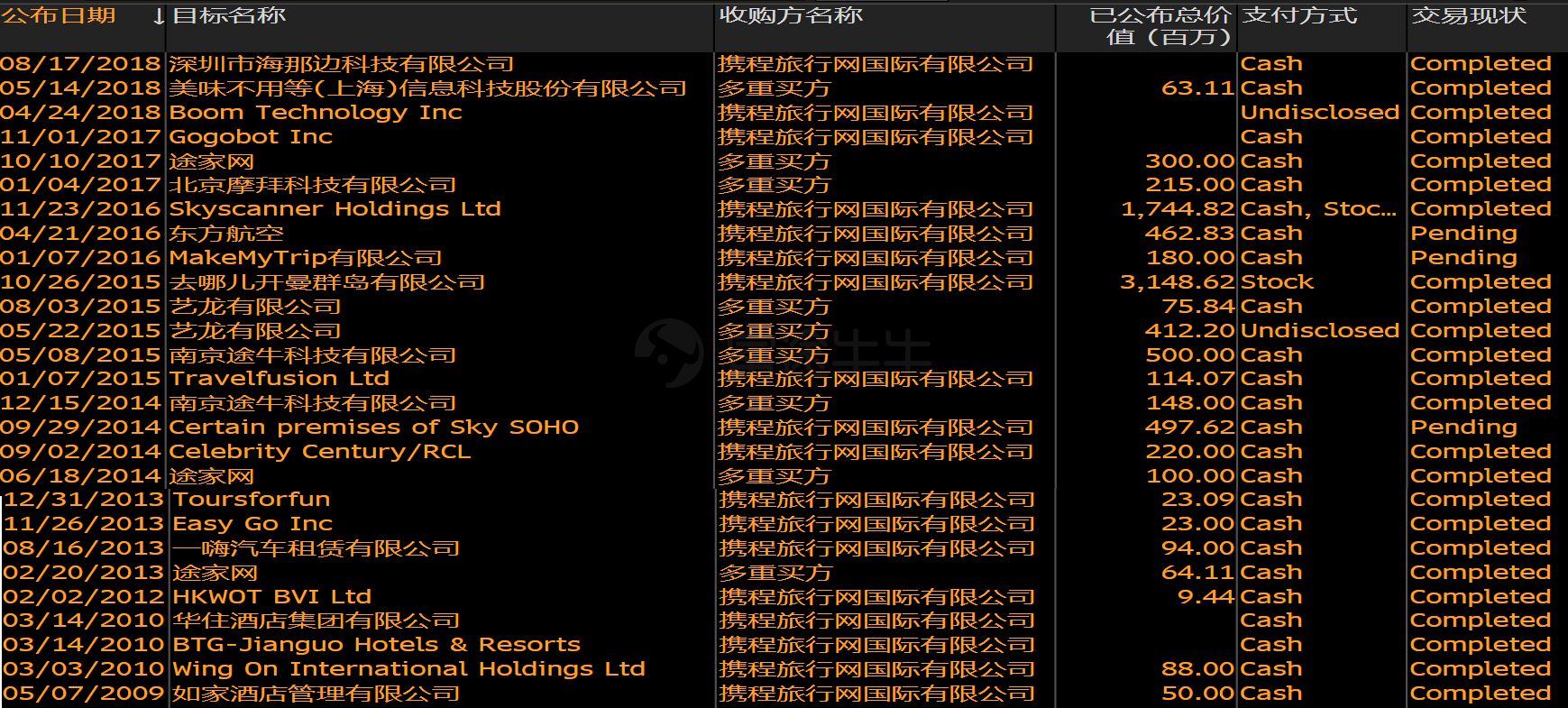
Task: Click Undisclosed payment for 05/22/2015 deal
Action: point(1320,331)
